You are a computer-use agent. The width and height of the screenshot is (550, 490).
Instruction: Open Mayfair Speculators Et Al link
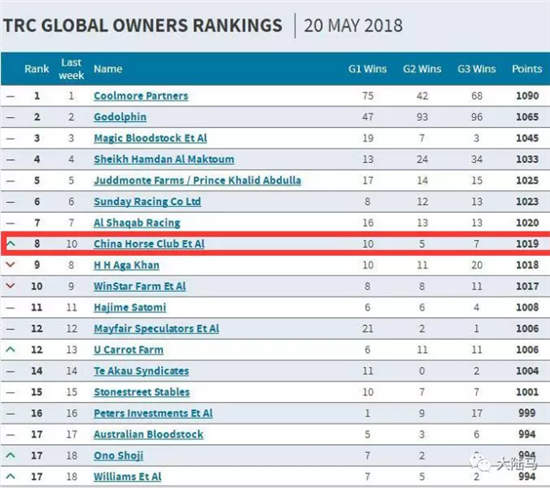coord(156,329)
